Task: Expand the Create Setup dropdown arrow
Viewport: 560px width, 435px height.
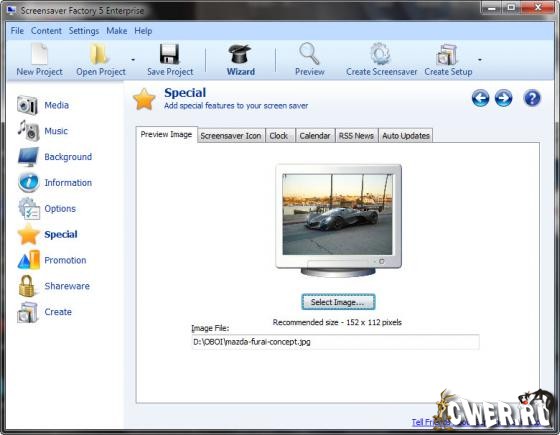Action: click(x=480, y=60)
